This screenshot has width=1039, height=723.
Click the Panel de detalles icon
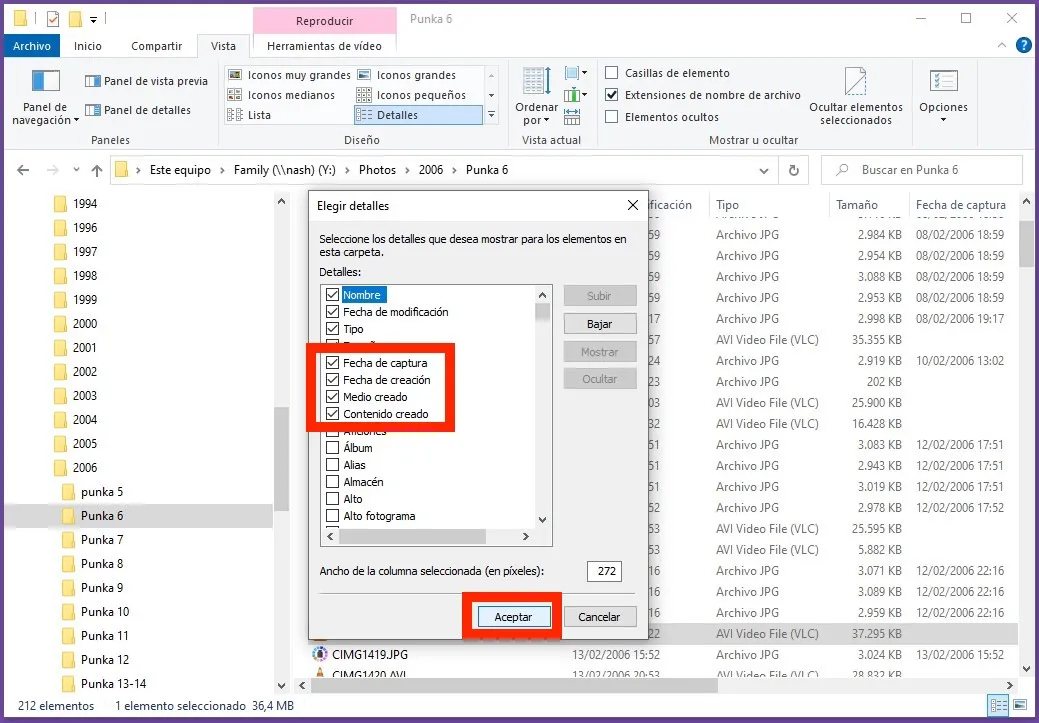93,110
